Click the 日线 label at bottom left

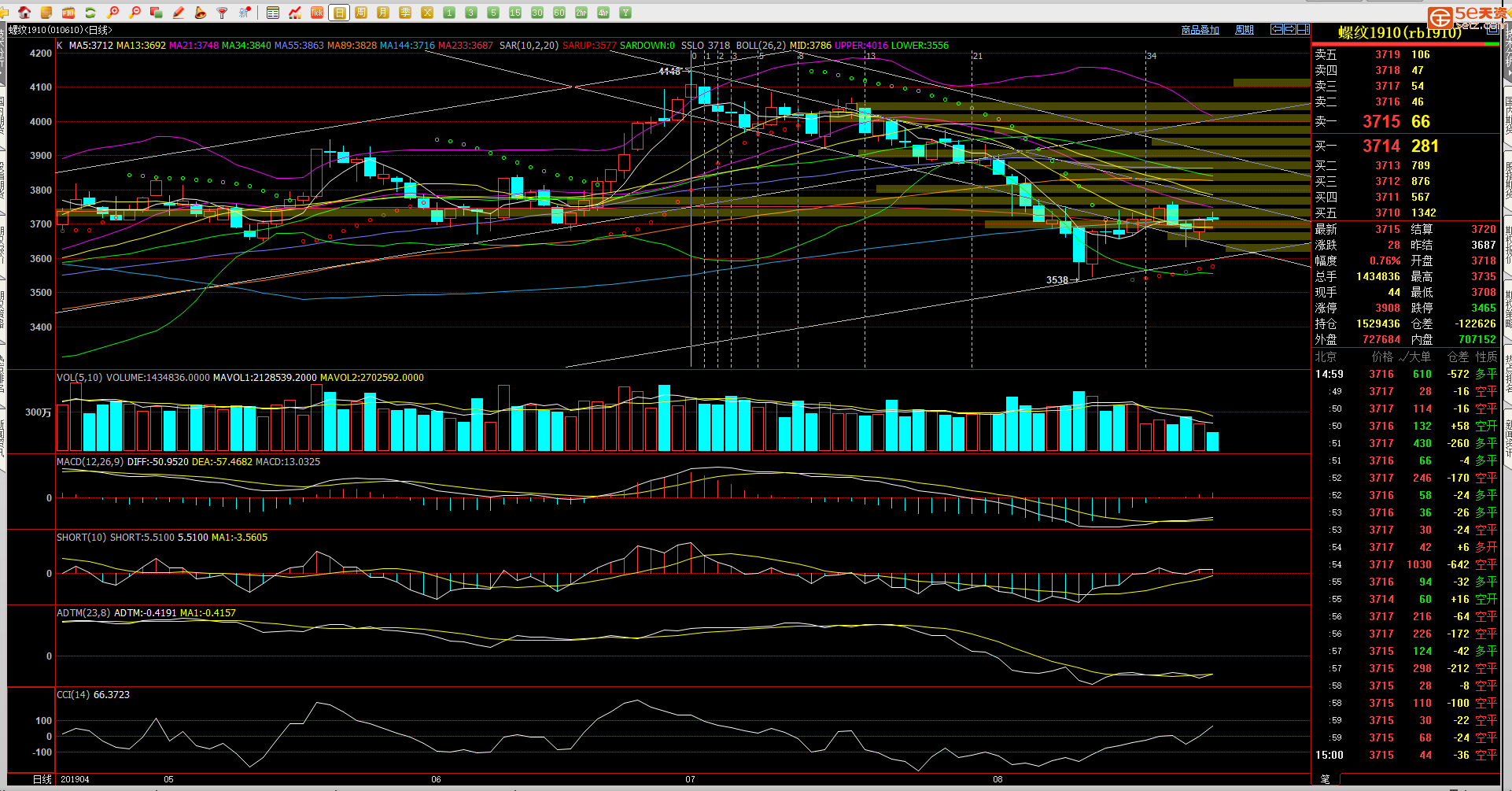point(42,779)
